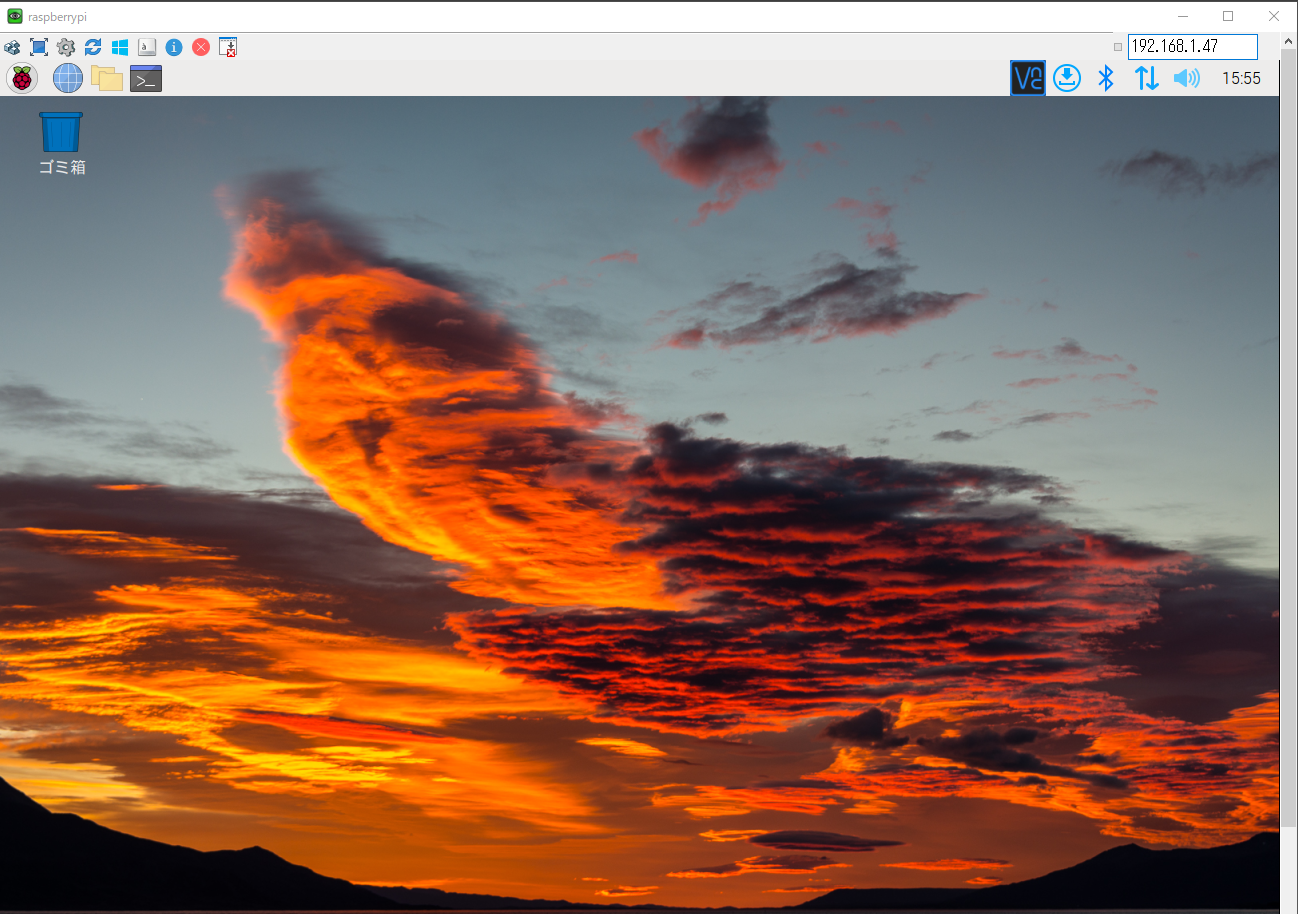The width and height of the screenshot is (1298, 914).
Task: Open the software updates download icon
Action: [x=1067, y=78]
